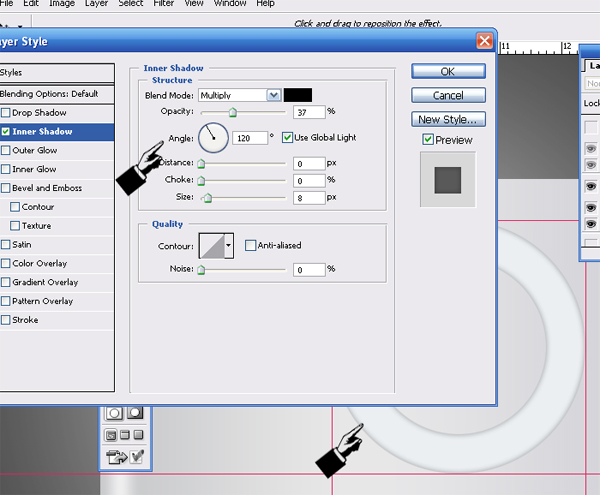The image size is (600, 495).
Task: Open the Select menu
Action: [x=130, y=3]
